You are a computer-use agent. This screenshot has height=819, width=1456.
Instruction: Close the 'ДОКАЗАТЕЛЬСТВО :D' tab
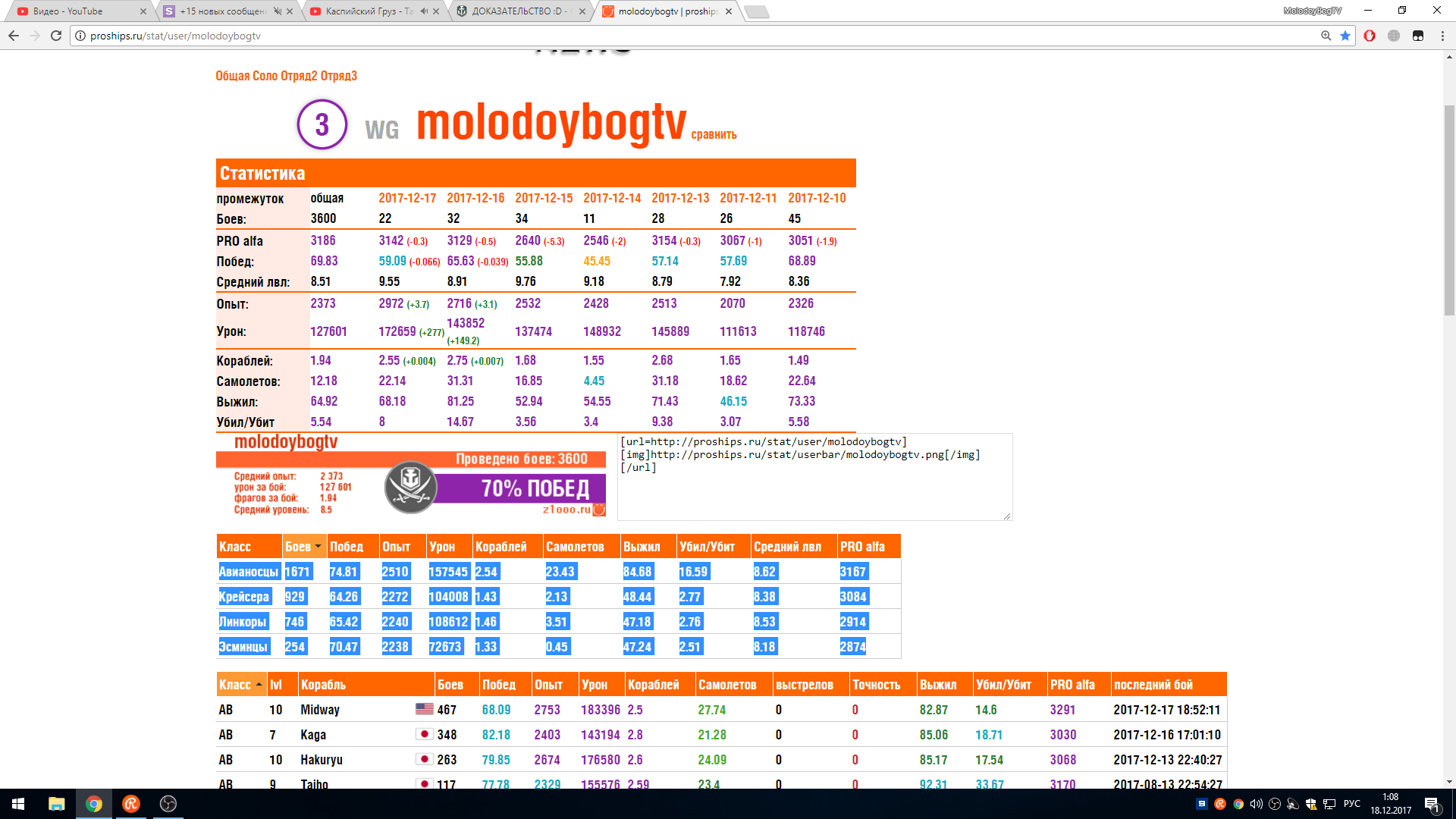coord(582,11)
